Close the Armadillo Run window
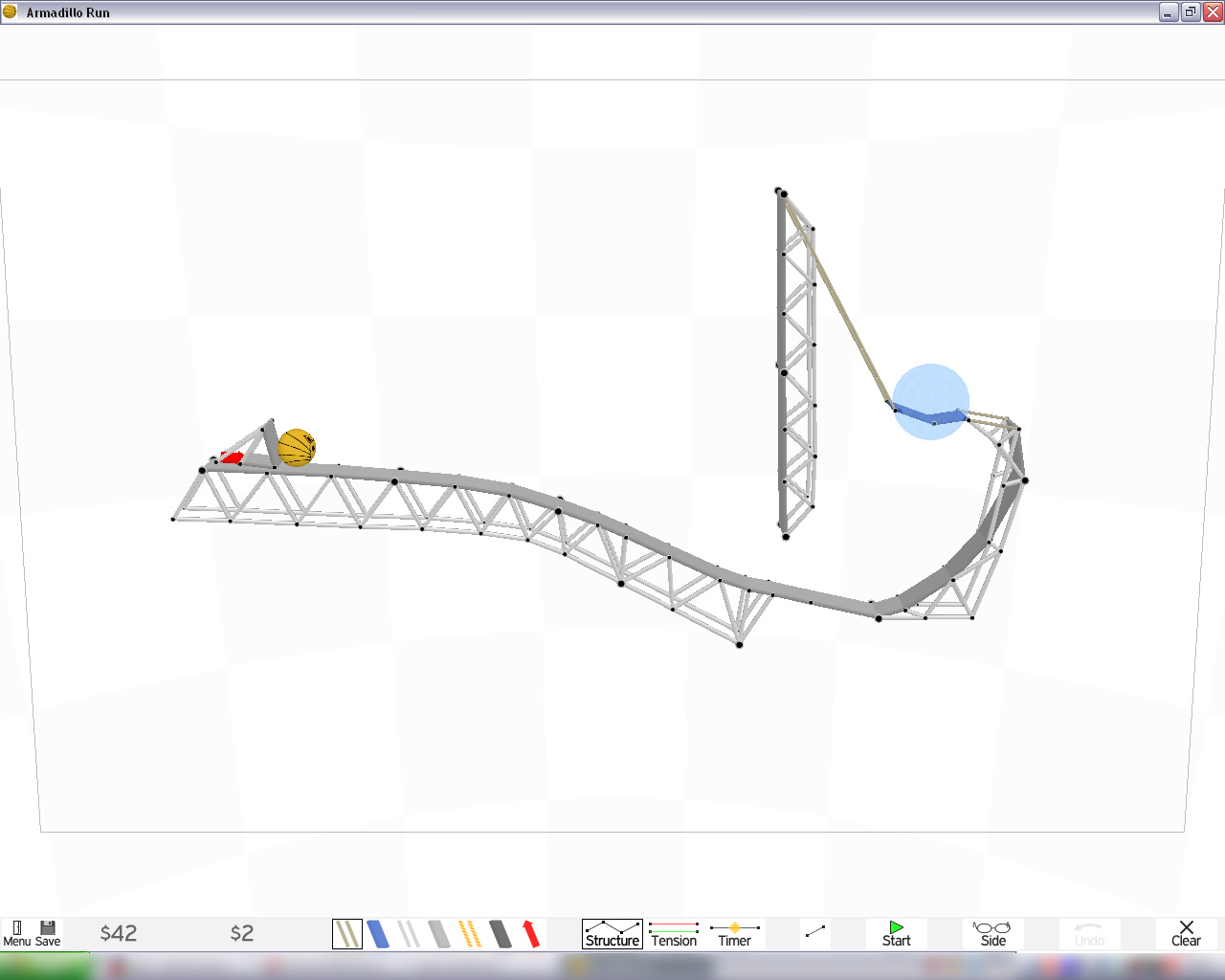Image resolution: width=1225 pixels, height=980 pixels. click(1213, 12)
